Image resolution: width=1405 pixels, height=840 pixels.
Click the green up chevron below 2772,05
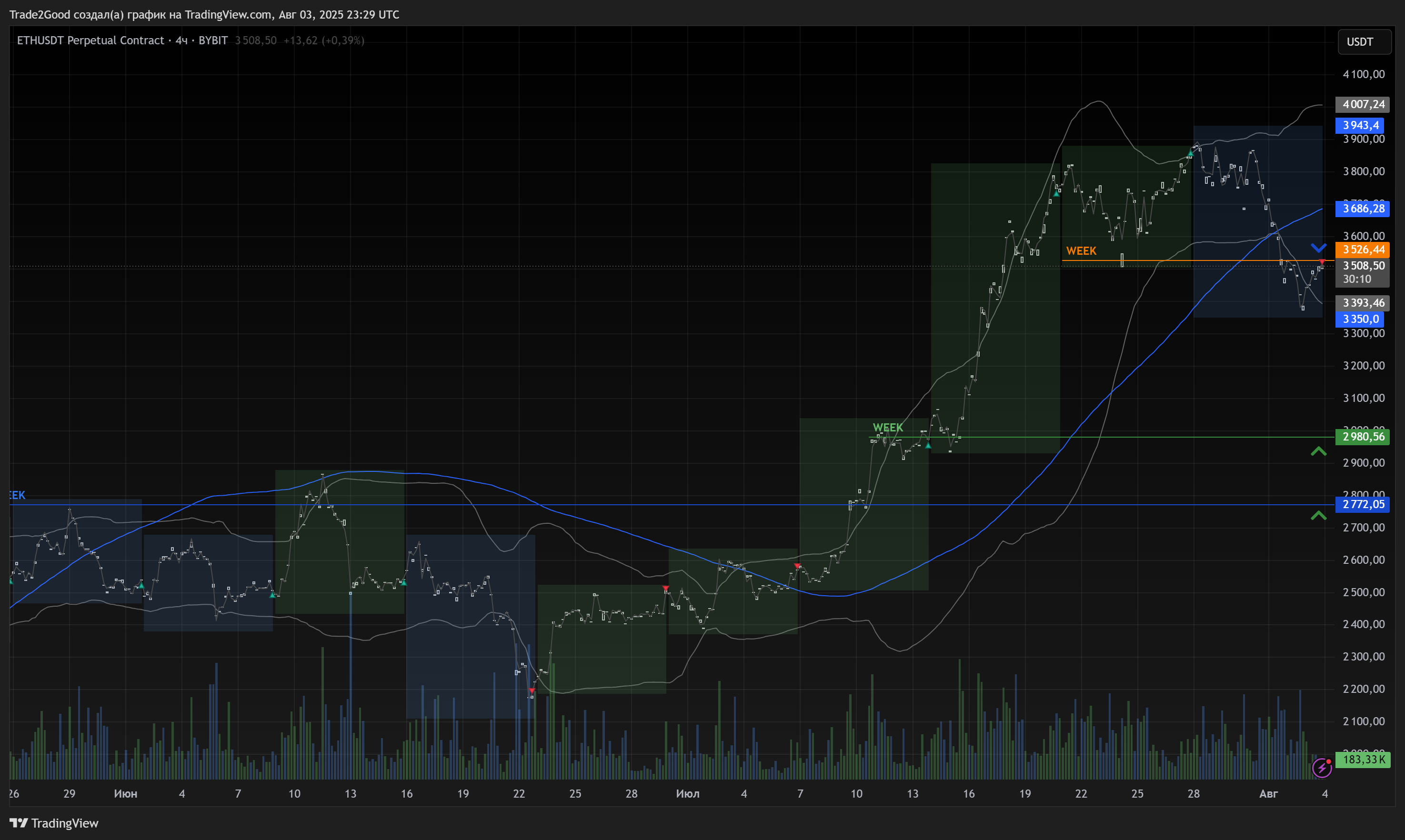[1318, 515]
